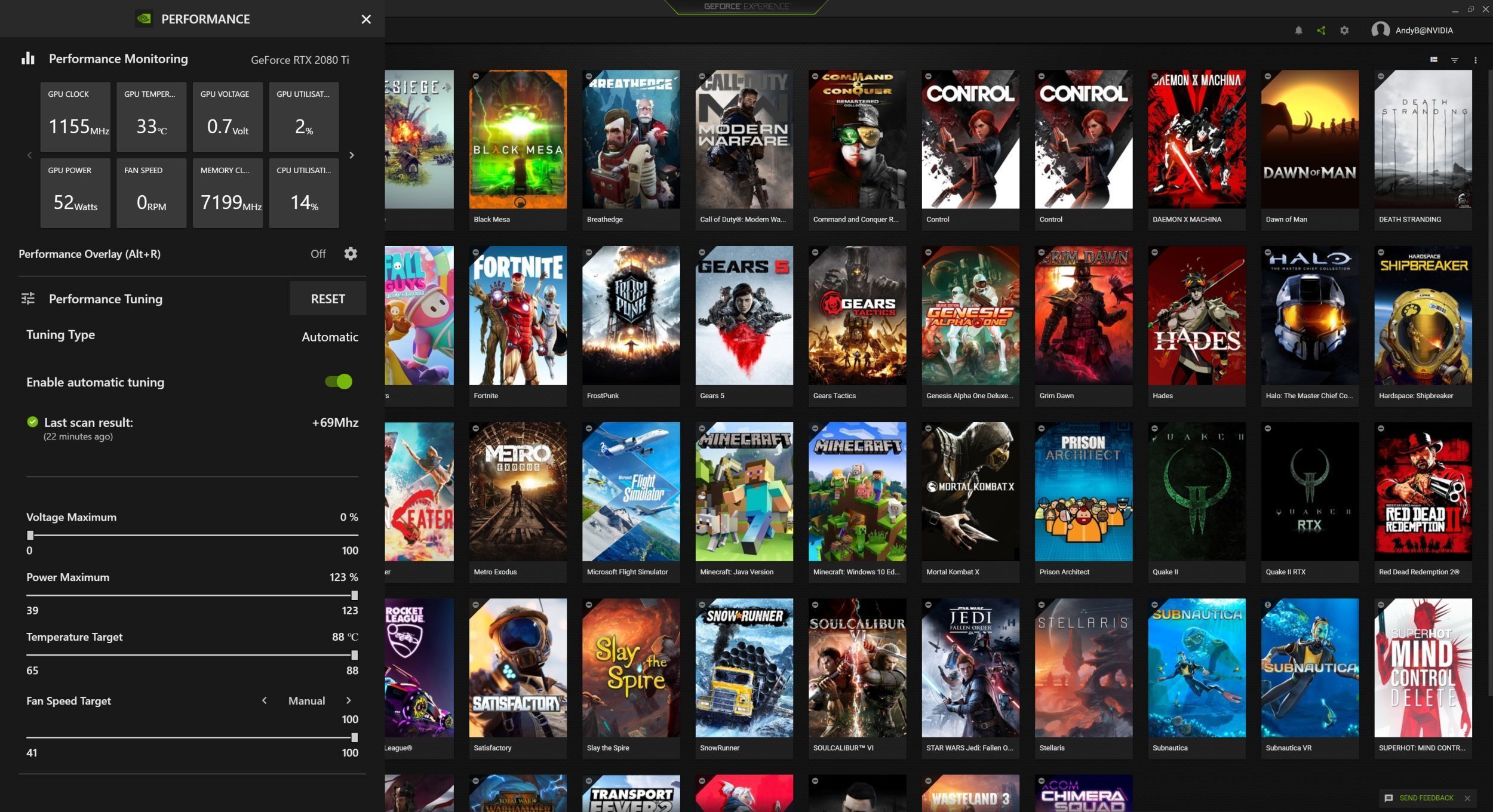The image size is (1493, 812).
Task: Toggle the Enable automatic tuning switch
Action: [337, 381]
